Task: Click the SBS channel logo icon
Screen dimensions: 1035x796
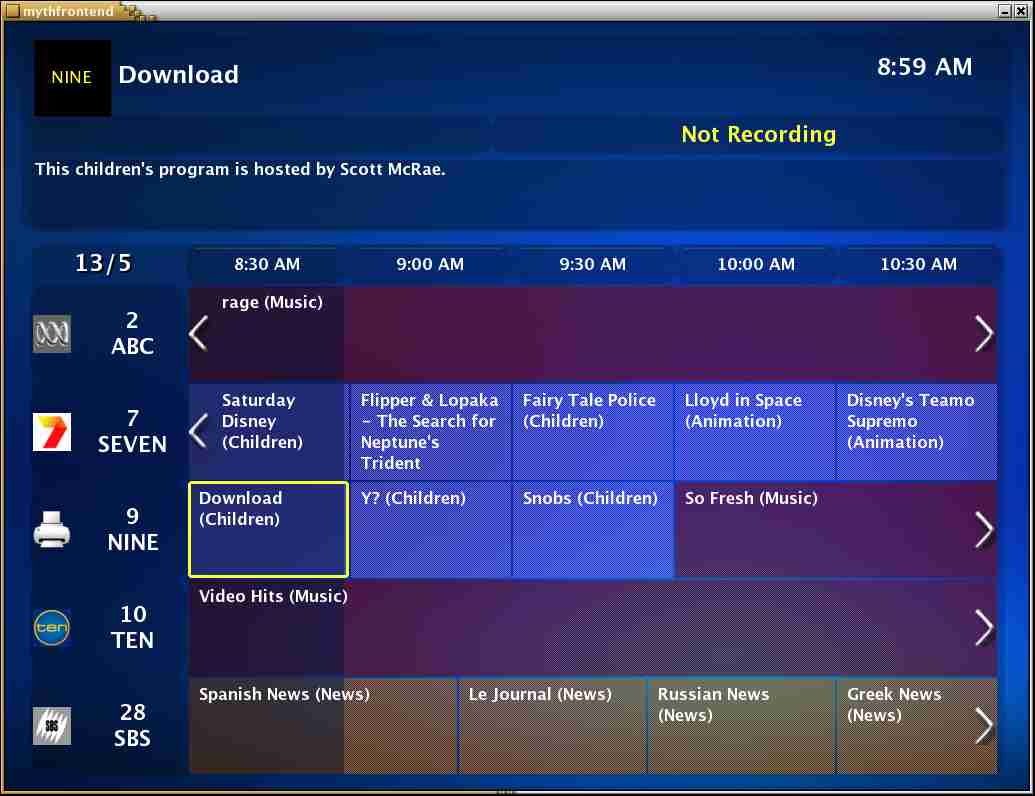Action: 52,726
